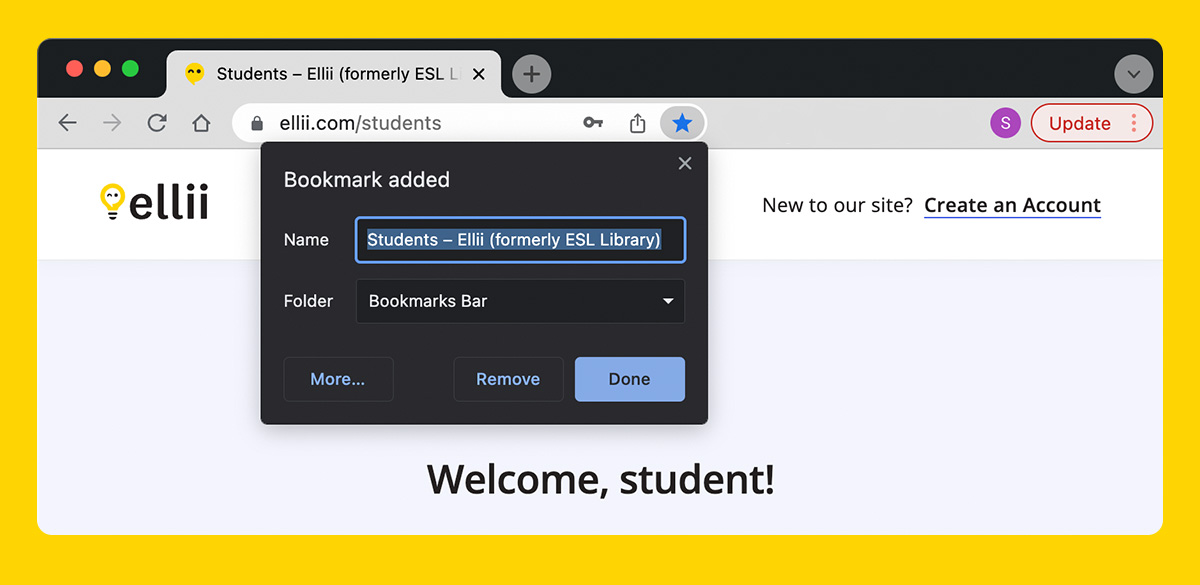Expand the tab search chevron
The image size is (1200, 585).
[1134, 74]
